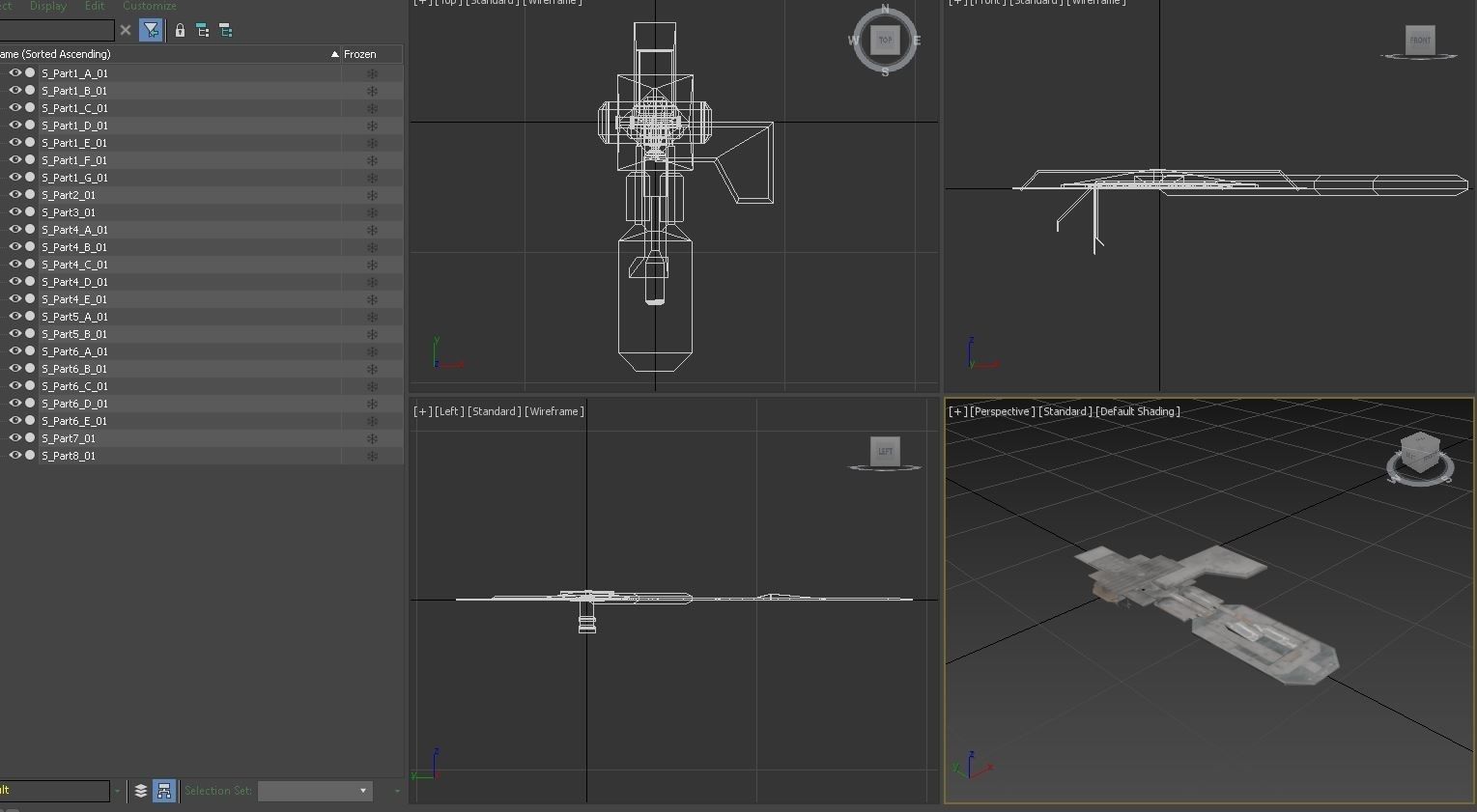This screenshot has width=1477, height=812.
Task: Open the dropdown arrow right of Selection Set
Action: point(396,791)
